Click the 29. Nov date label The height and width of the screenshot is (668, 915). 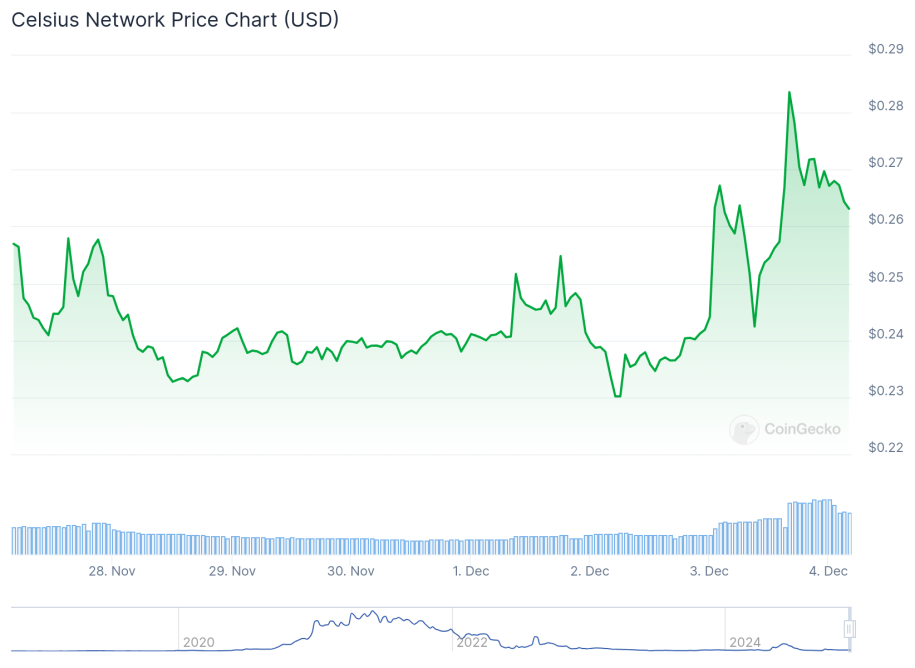click(x=232, y=571)
